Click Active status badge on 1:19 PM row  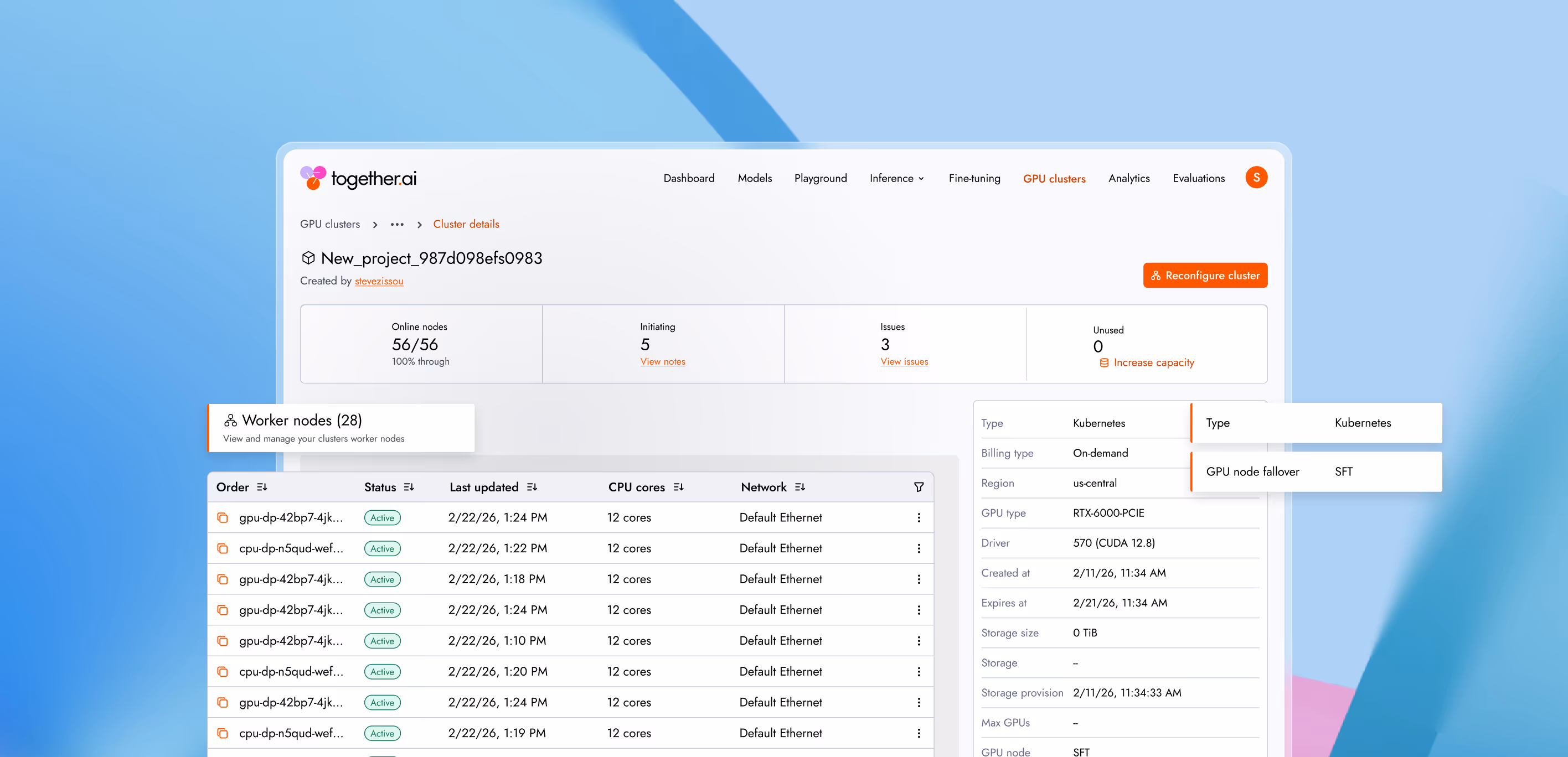pyautogui.click(x=382, y=733)
